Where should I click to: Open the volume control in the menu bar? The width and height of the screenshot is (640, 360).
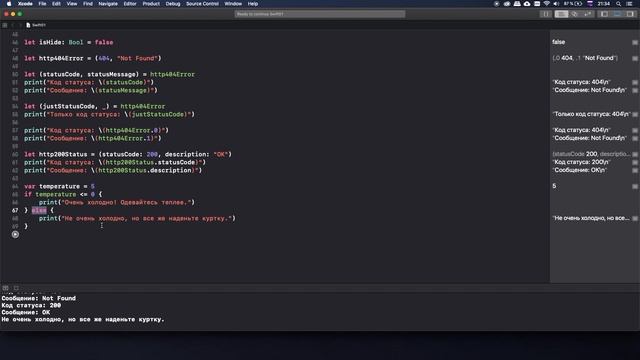556,4
